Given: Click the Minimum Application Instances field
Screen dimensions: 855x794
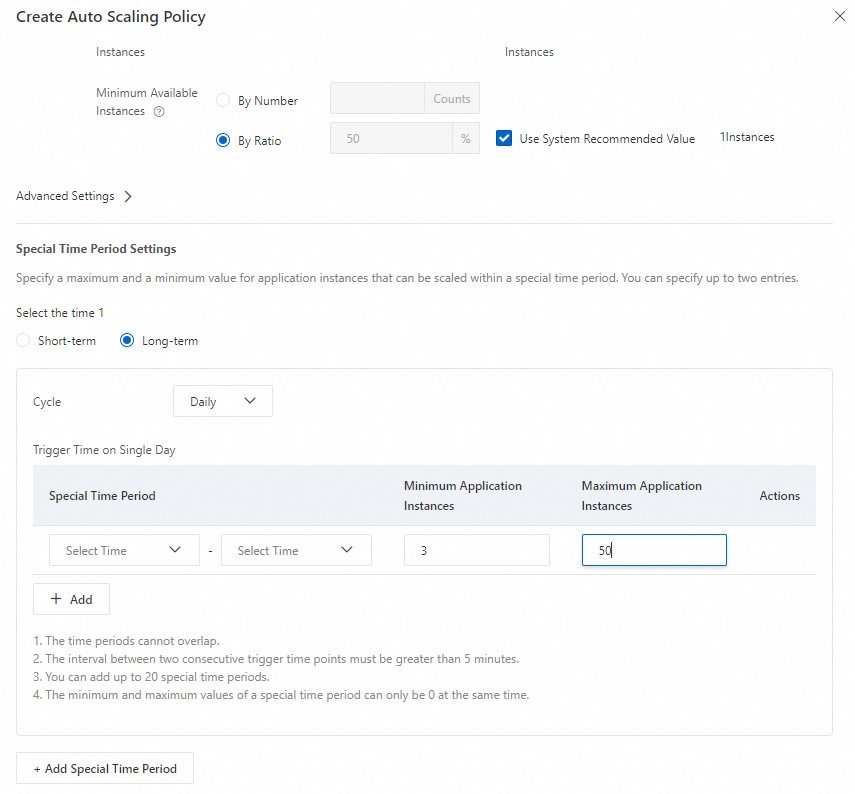Looking at the screenshot, I should coord(476,550).
